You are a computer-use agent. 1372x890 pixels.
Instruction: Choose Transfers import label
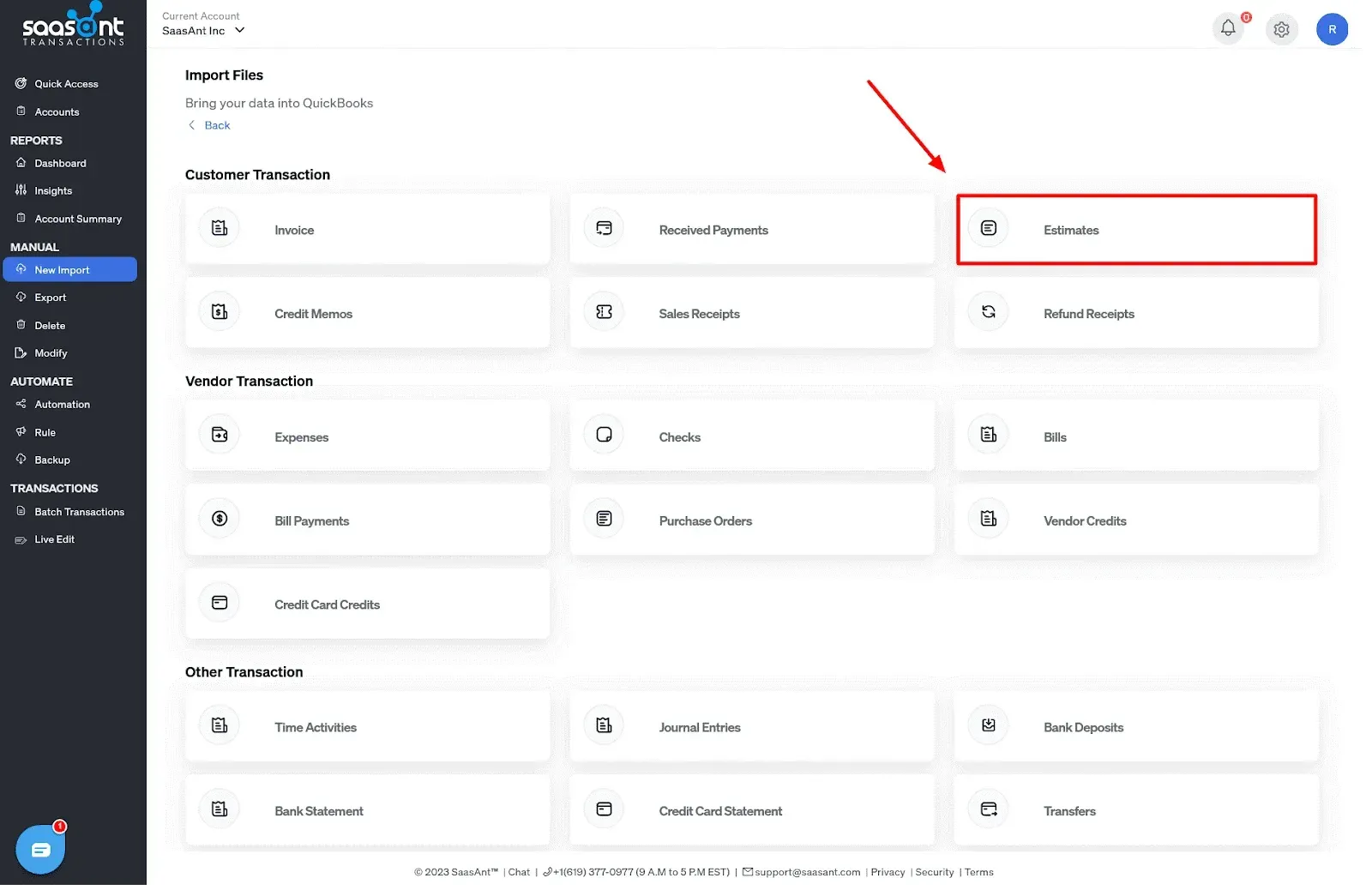point(1069,812)
